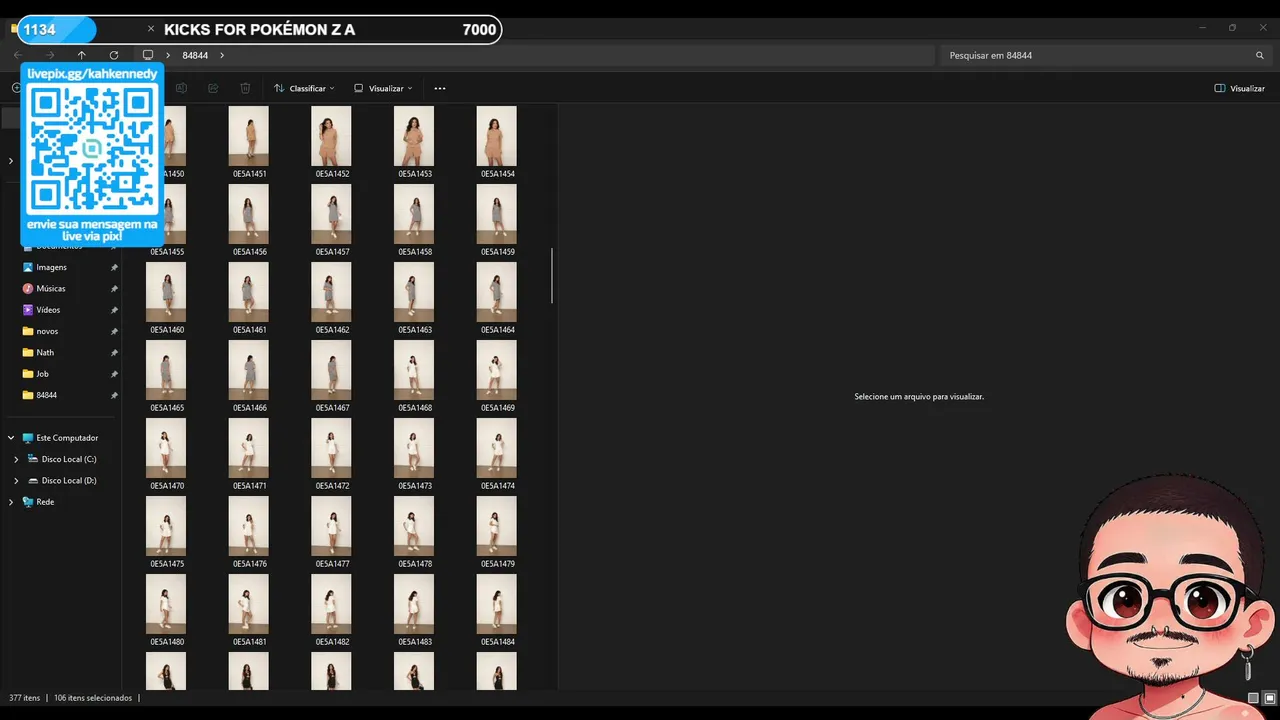Select thumbnail 0E5A1471
The image size is (1280, 720).
point(249,448)
